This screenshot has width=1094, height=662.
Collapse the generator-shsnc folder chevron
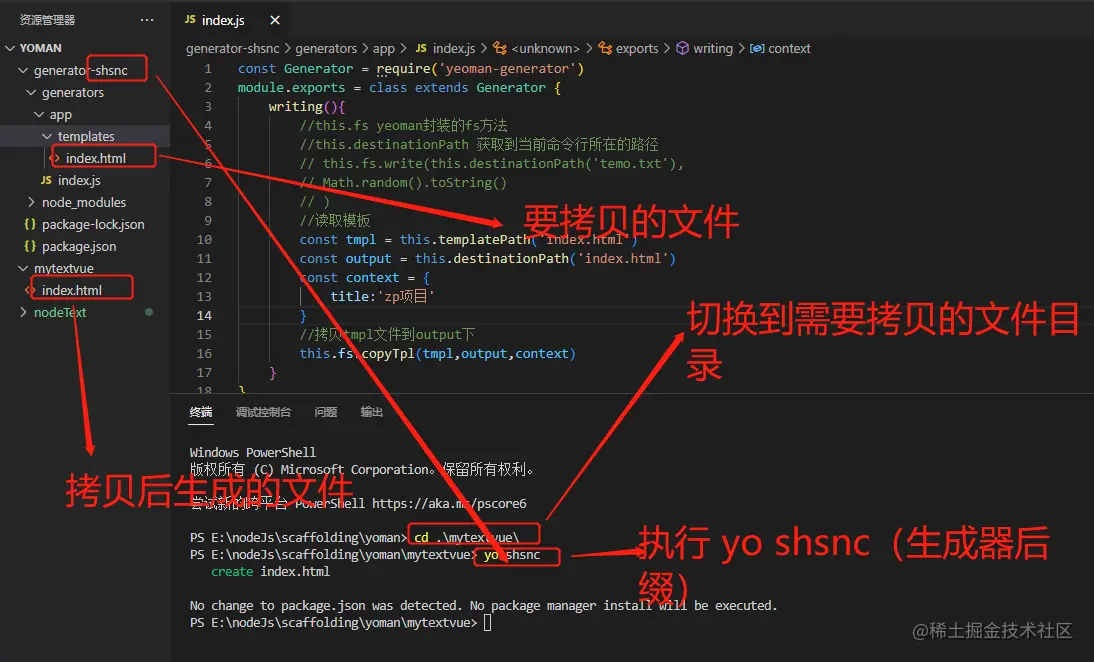(23, 70)
